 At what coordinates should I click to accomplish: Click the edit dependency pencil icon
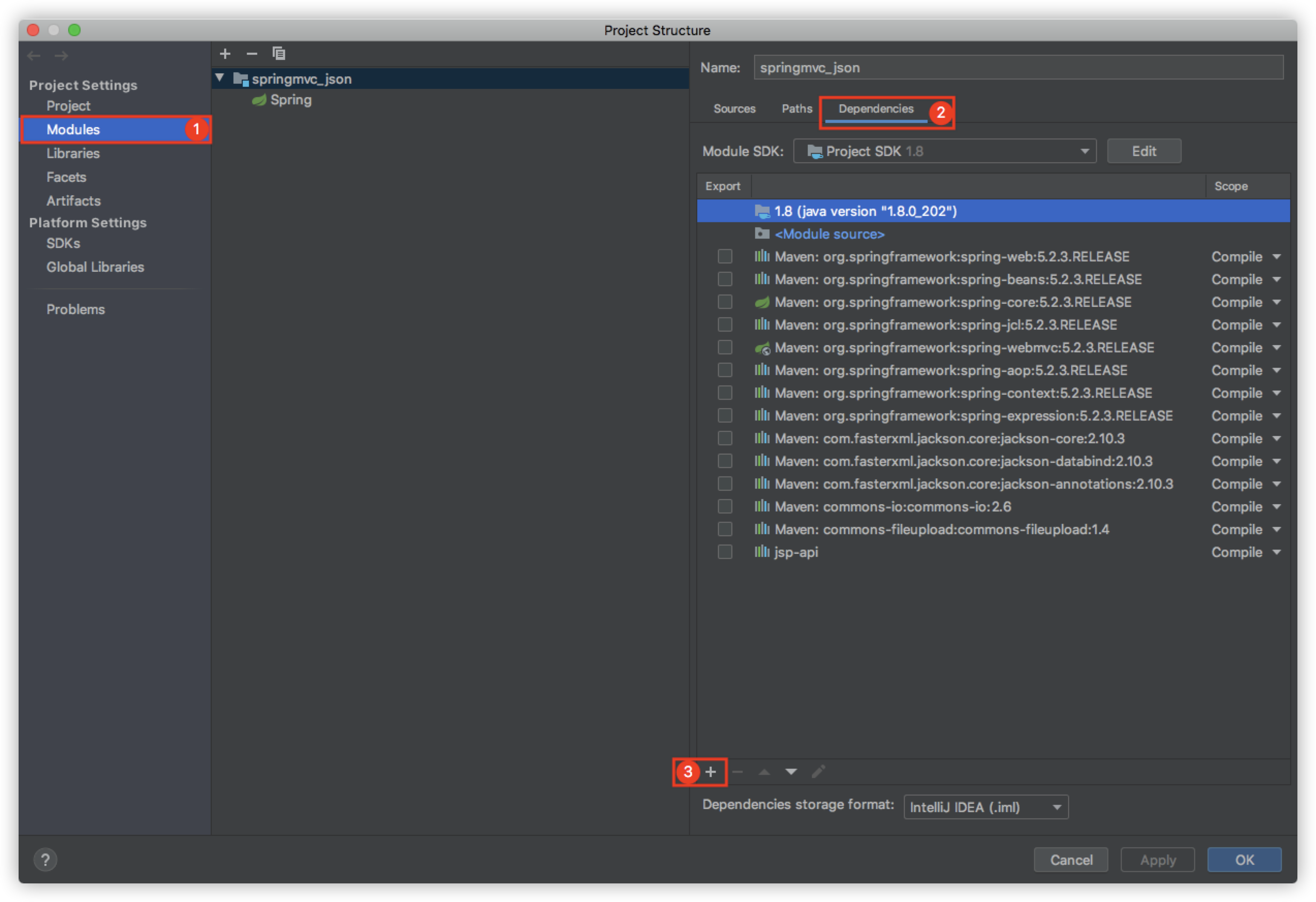818,772
